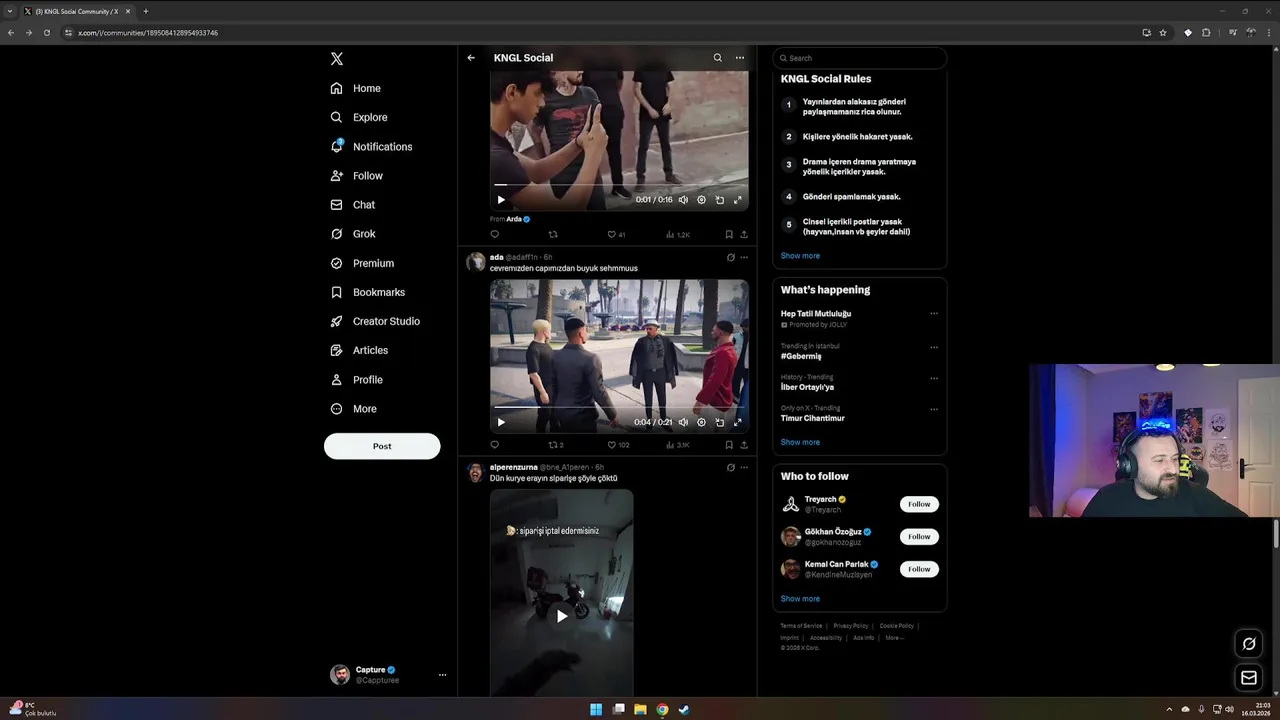The height and width of the screenshot is (720, 1280).
Task: Open settings gear on ada's video
Action: 701,422
